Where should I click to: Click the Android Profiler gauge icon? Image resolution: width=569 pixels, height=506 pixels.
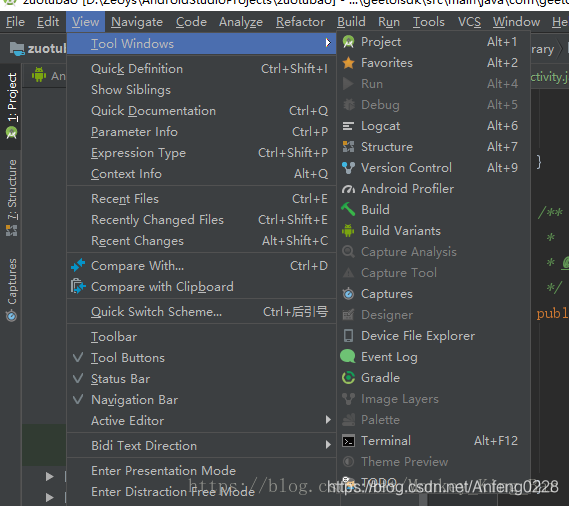(x=348, y=189)
